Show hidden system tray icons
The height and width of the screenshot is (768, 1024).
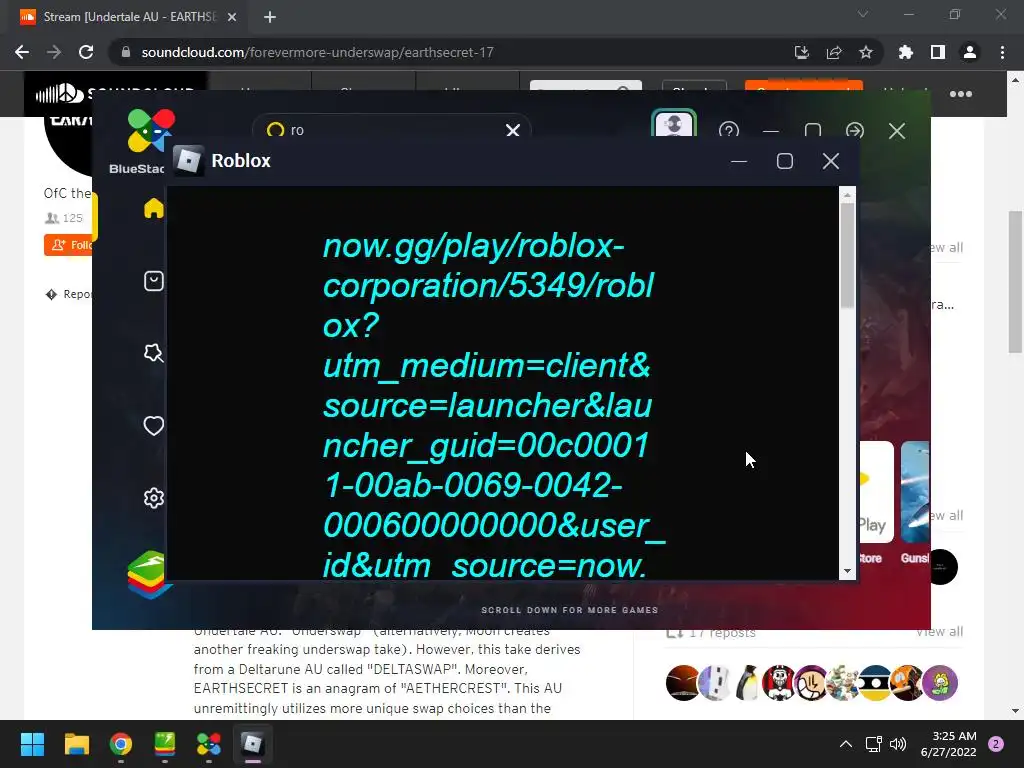pyautogui.click(x=846, y=744)
